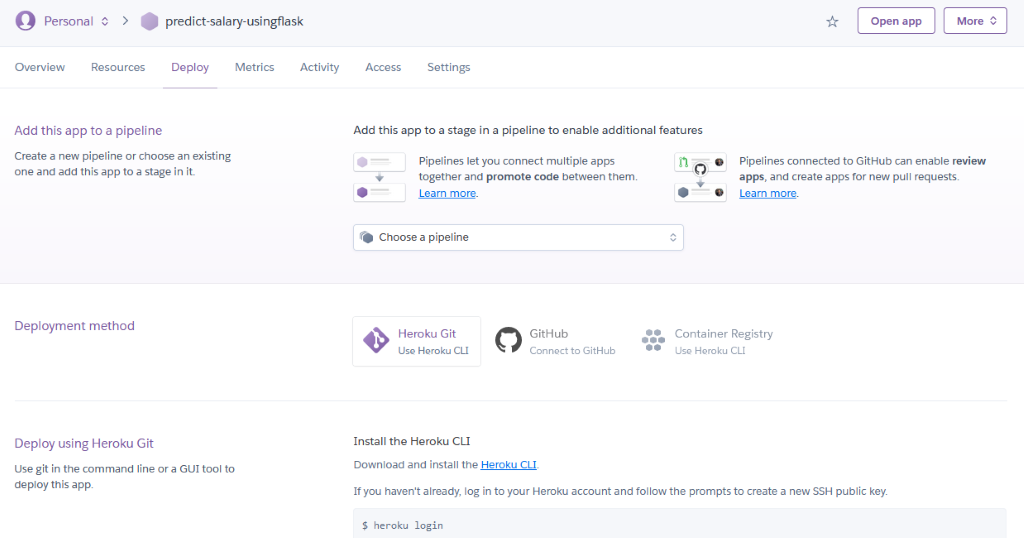Image resolution: width=1024 pixels, height=538 pixels.
Task: Follow Learn more link about promote code
Action: 447,193
